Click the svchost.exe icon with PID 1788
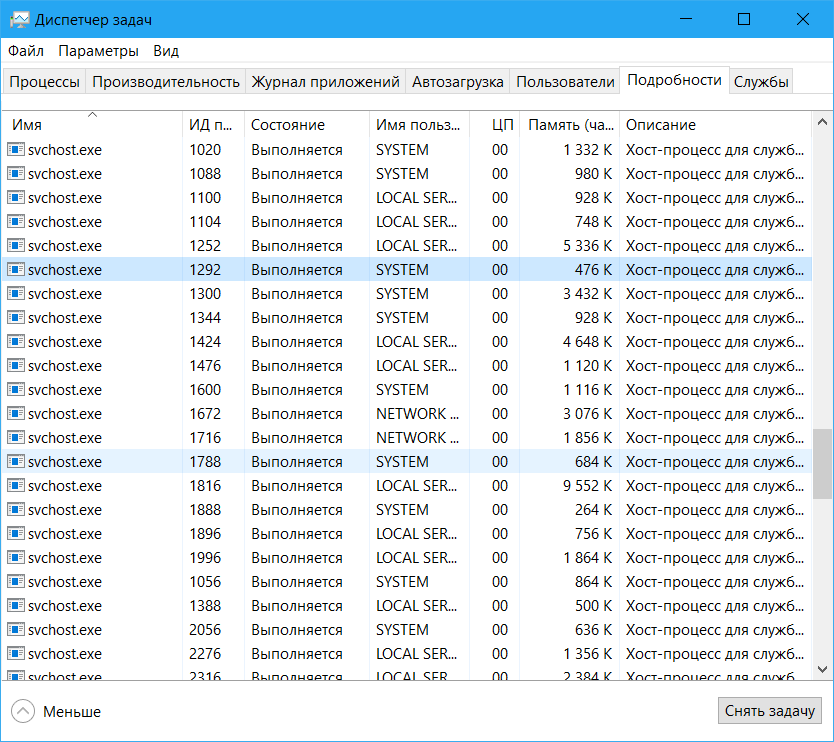 click(x=15, y=461)
